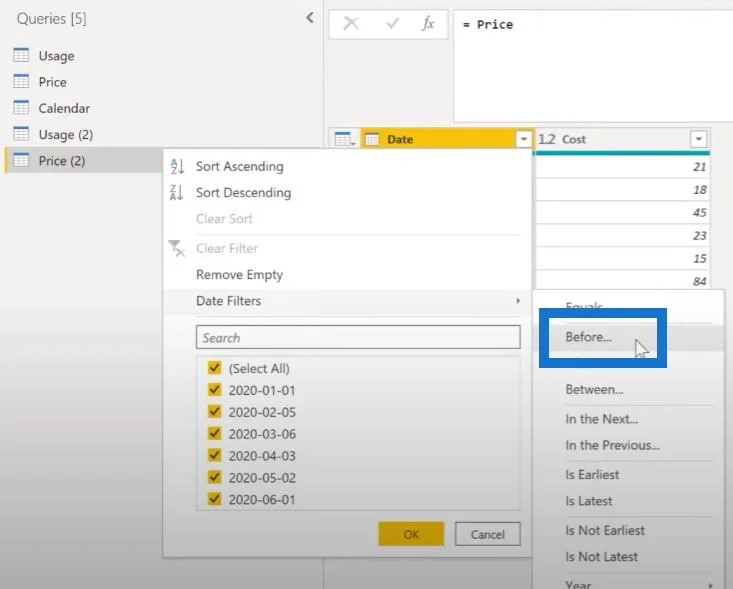
Task: Click the Cost cell with value 21
Action: 623,166
